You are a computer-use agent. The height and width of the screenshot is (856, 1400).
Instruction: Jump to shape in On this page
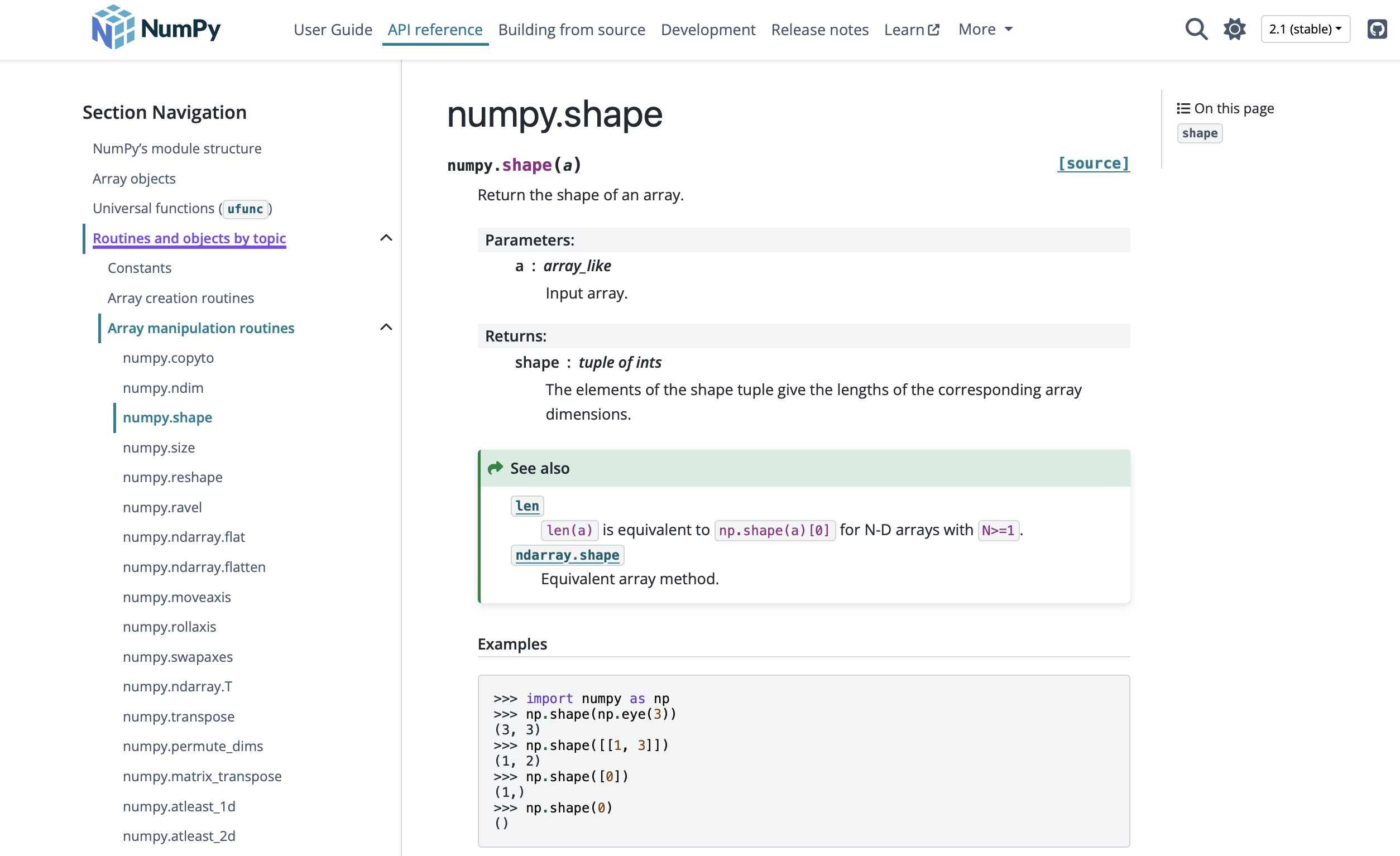coord(1200,133)
